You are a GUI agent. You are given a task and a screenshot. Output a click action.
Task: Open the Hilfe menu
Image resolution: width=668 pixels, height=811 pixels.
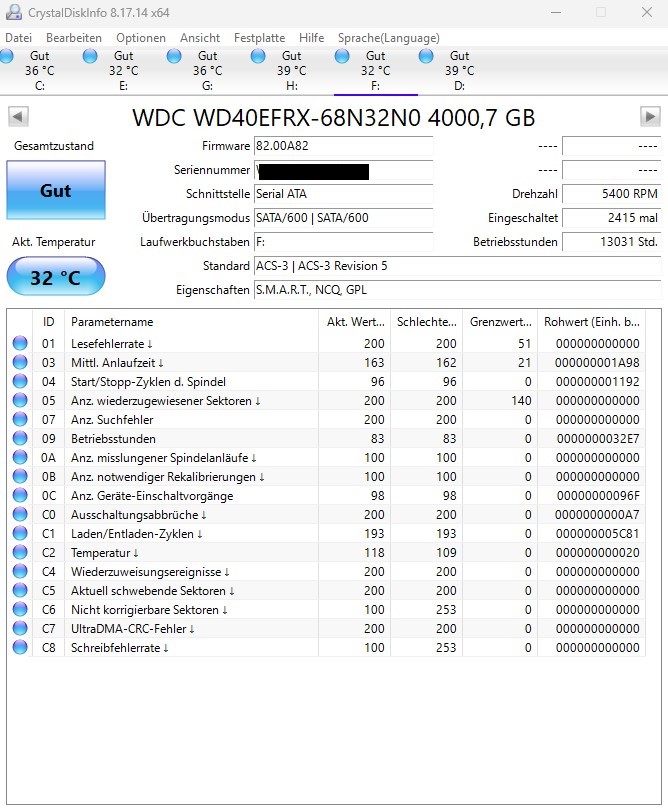tap(311, 38)
